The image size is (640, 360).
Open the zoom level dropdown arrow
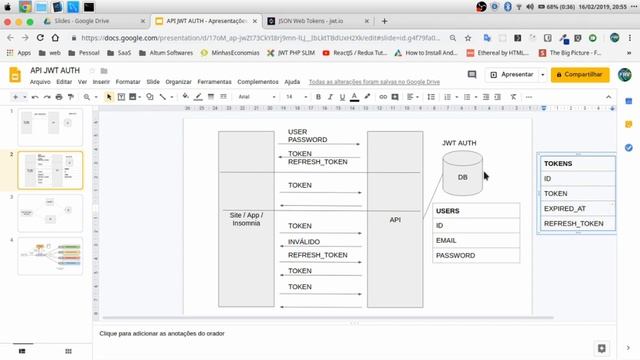pyautogui.click(x=96, y=97)
